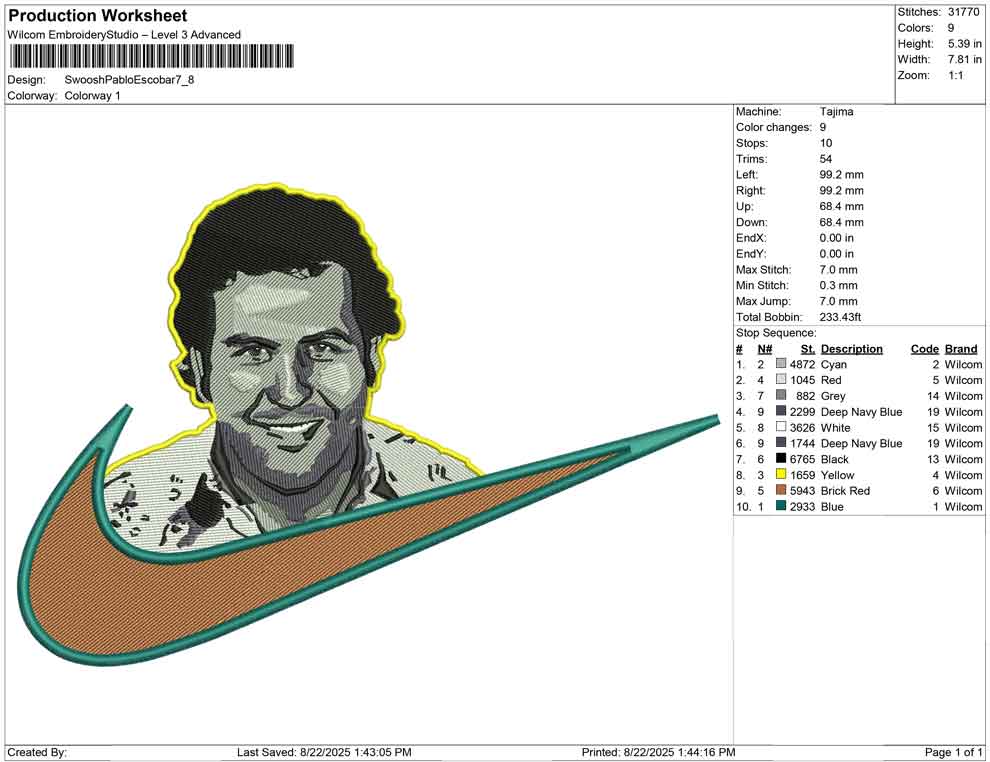Select the design name 'SwooshPabloEscobar7_8'

coord(129,80)
